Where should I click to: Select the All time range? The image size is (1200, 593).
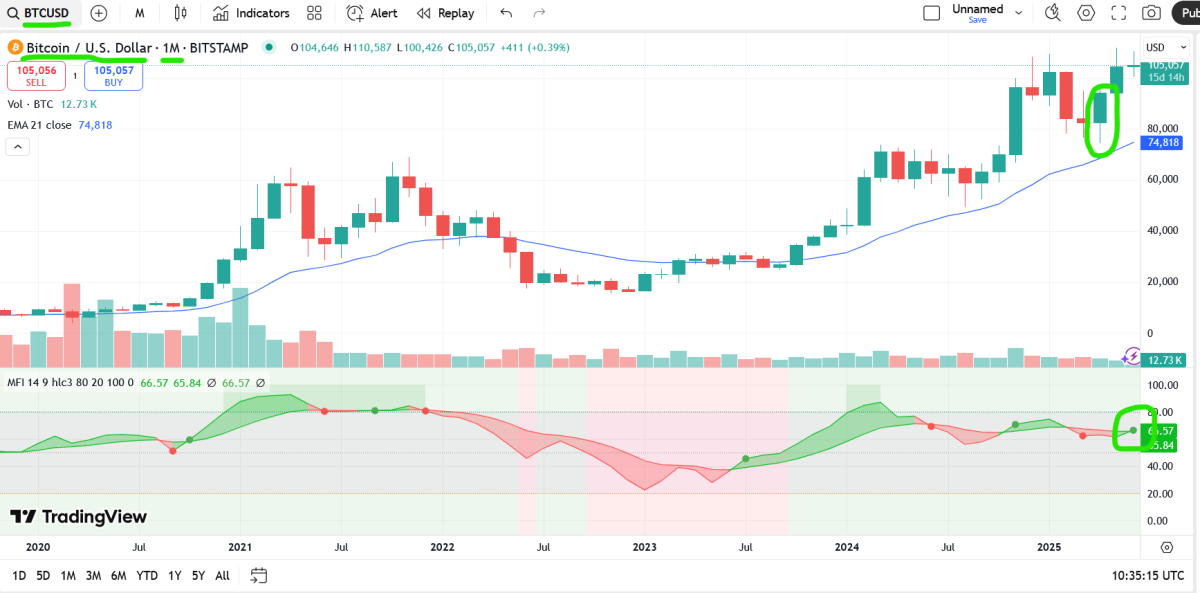(x=222, y=575)
